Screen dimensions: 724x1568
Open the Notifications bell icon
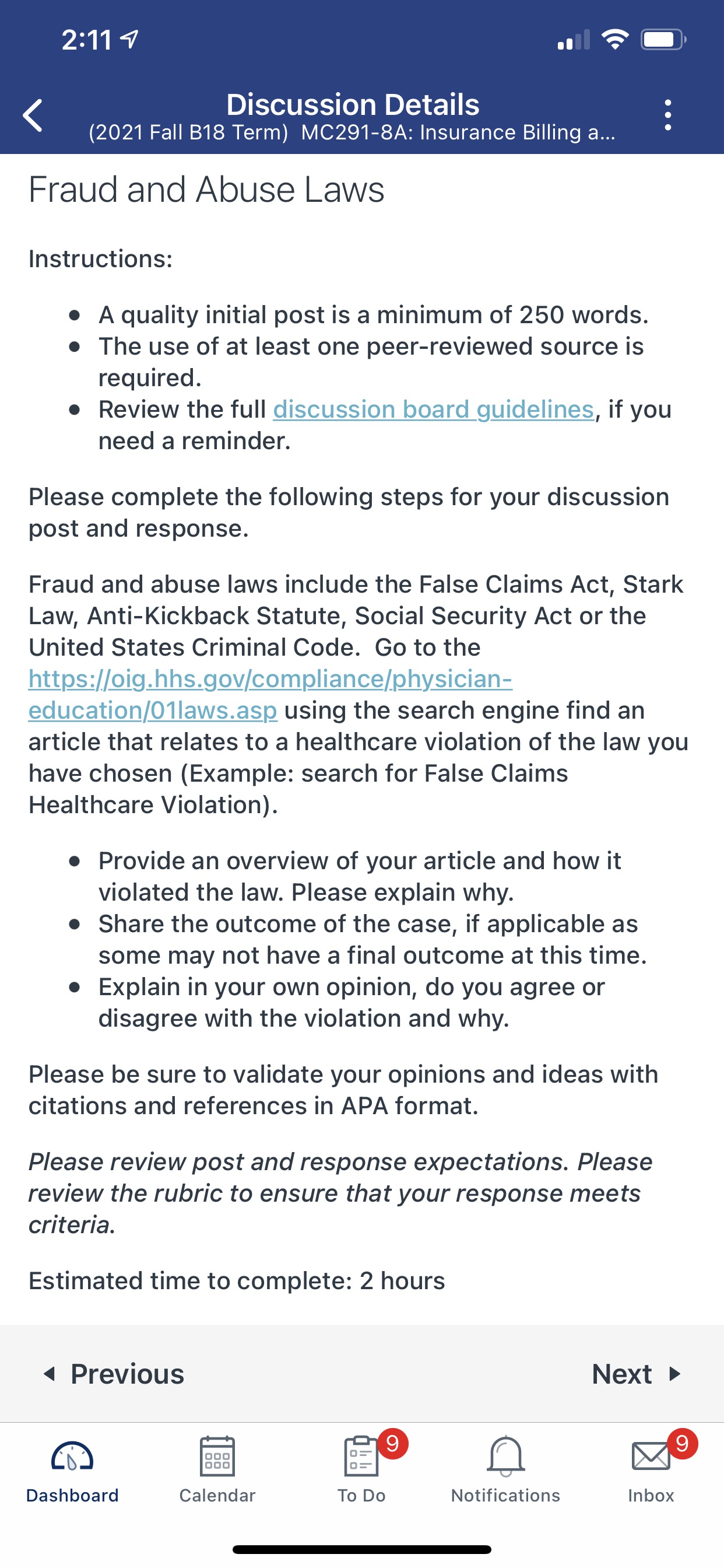coord(505,1456)
